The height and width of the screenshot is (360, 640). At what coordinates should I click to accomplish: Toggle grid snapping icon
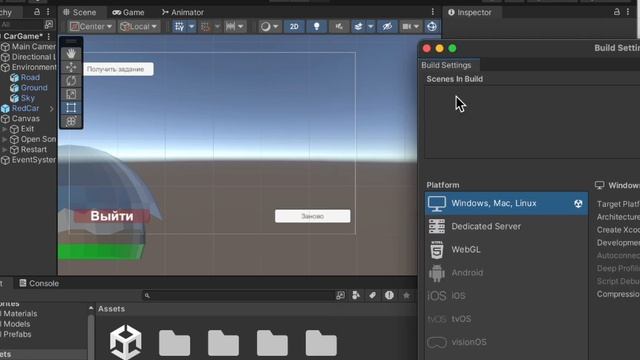tap(179, 27)
